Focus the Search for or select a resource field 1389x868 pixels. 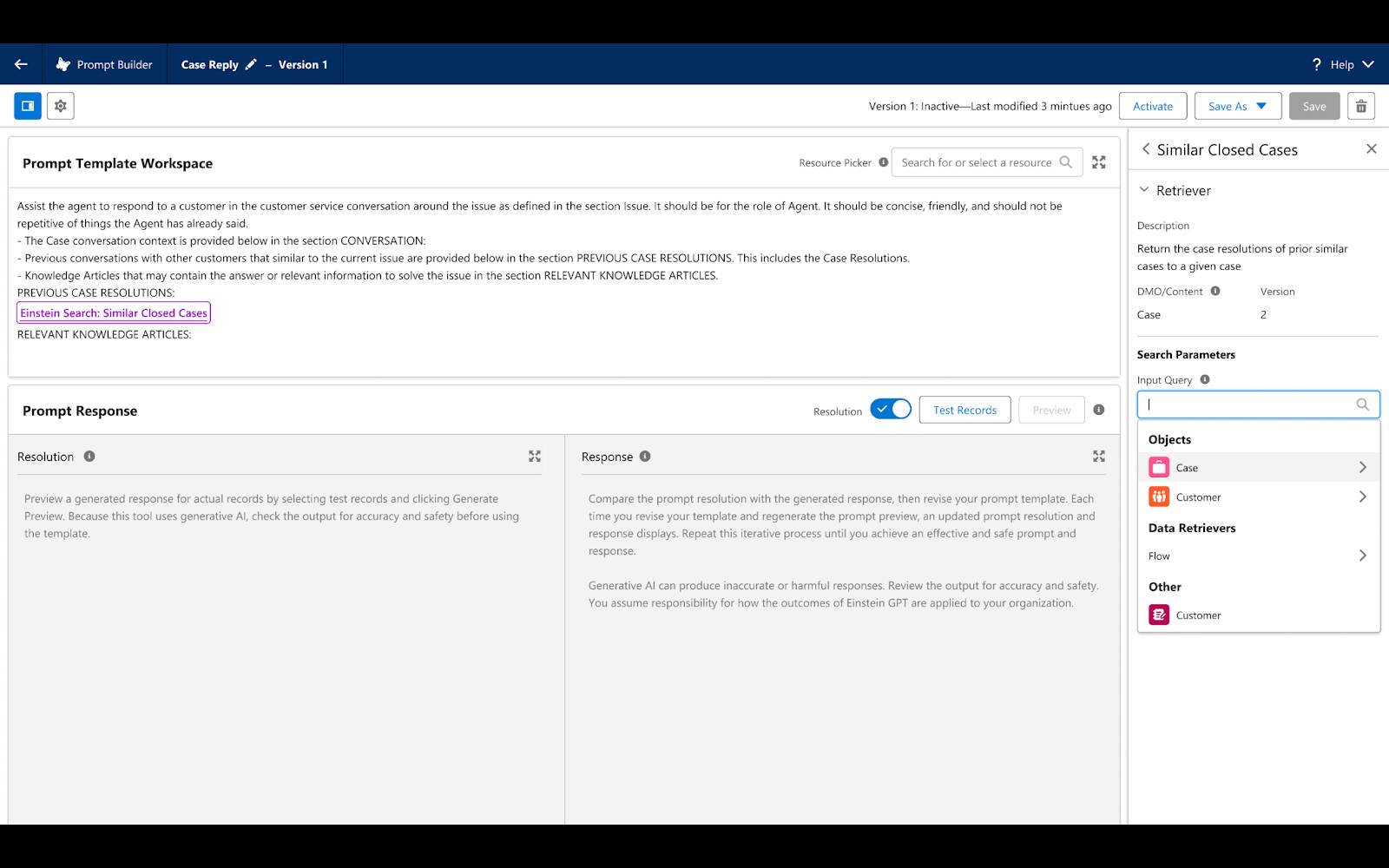coord(987,162)
